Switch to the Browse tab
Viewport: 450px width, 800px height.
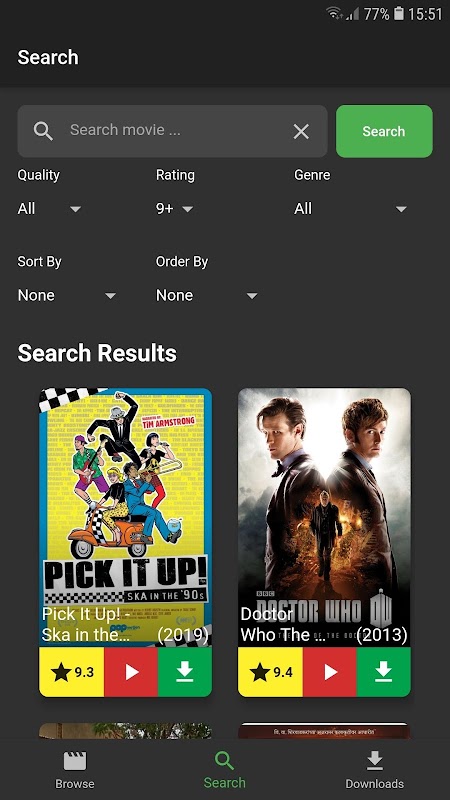click(75, 770)
